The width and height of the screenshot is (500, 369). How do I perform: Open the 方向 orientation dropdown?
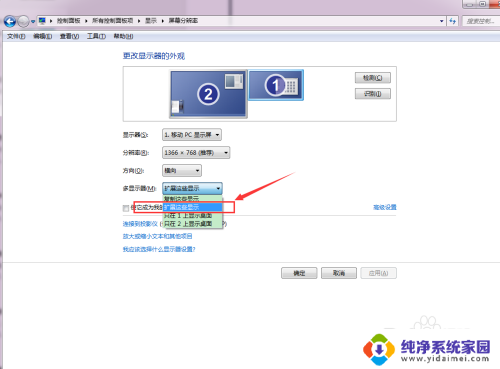[x=182, y=170]
